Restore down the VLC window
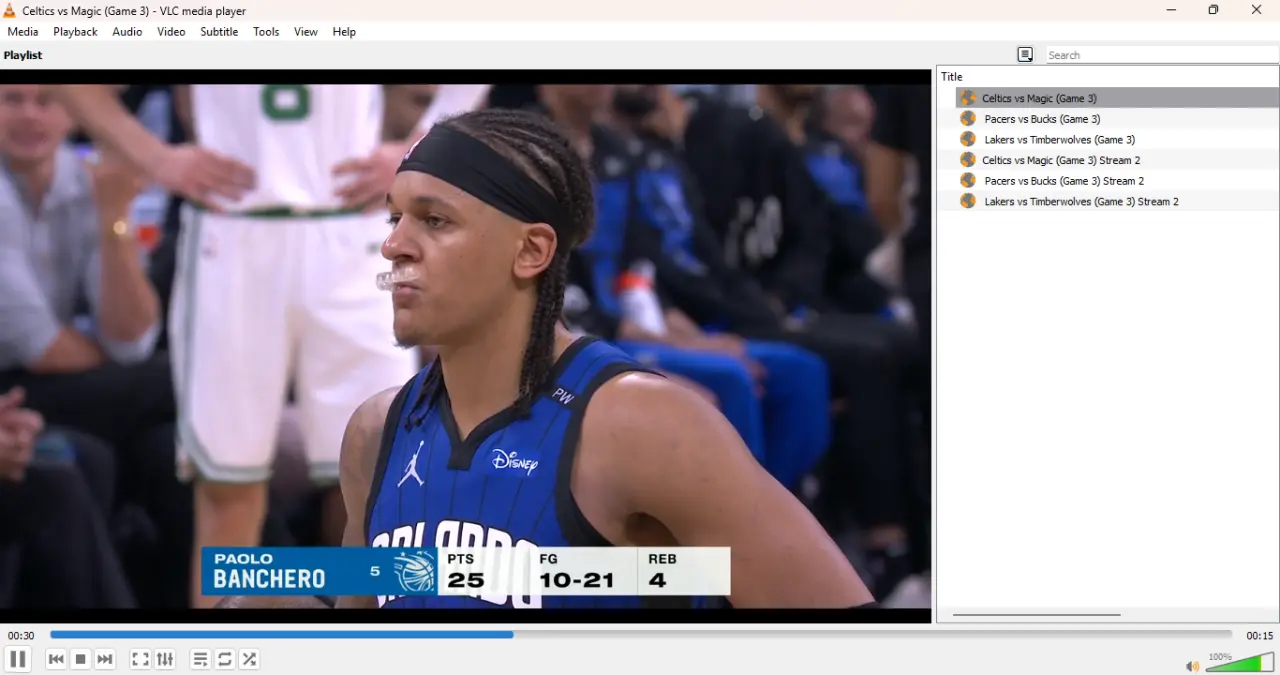 [1213, 10]
